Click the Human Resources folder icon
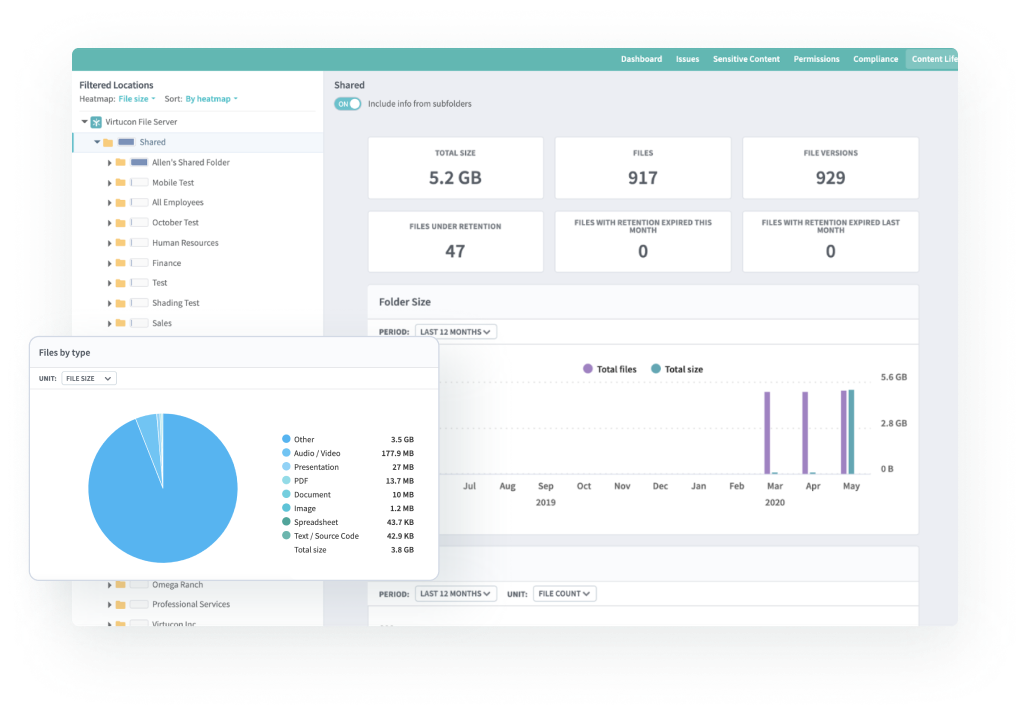This screenshot has width=1027, height=715. 120,243
